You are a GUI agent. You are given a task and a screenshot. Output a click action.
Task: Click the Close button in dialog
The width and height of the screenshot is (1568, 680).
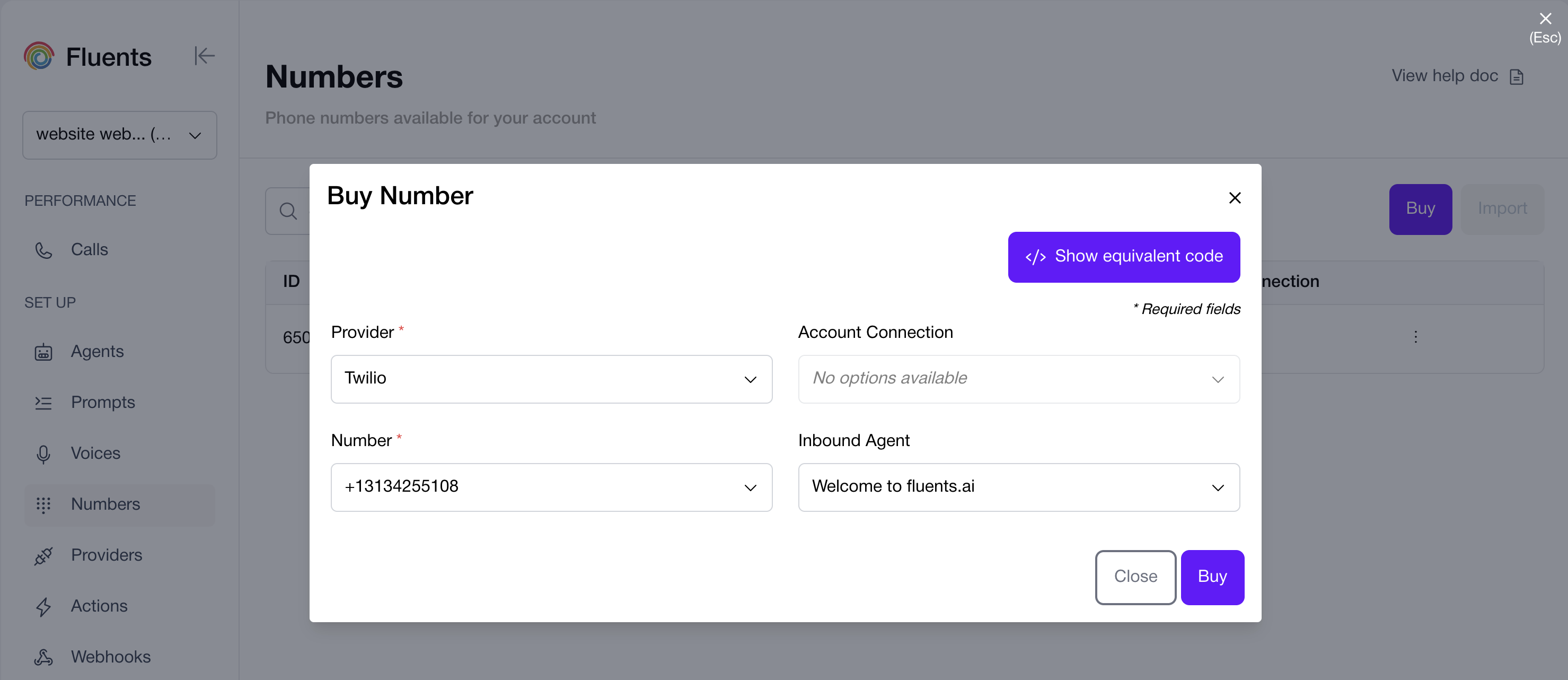(1136, 577)
